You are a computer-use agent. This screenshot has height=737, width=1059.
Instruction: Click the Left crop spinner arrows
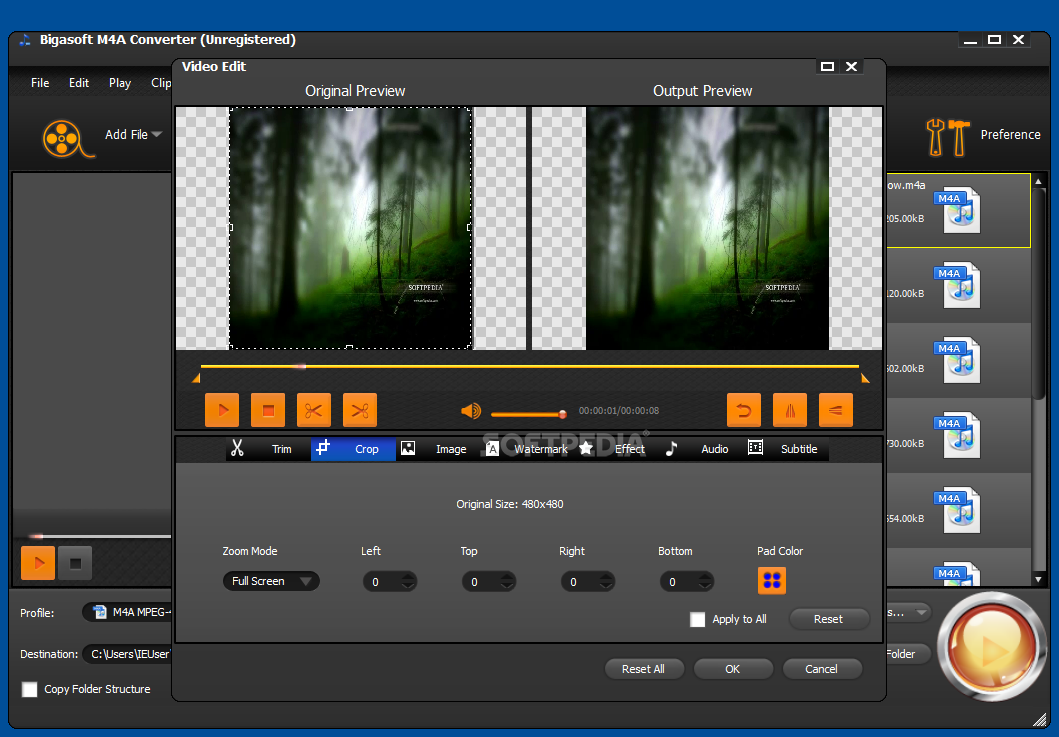click(408, 582)
